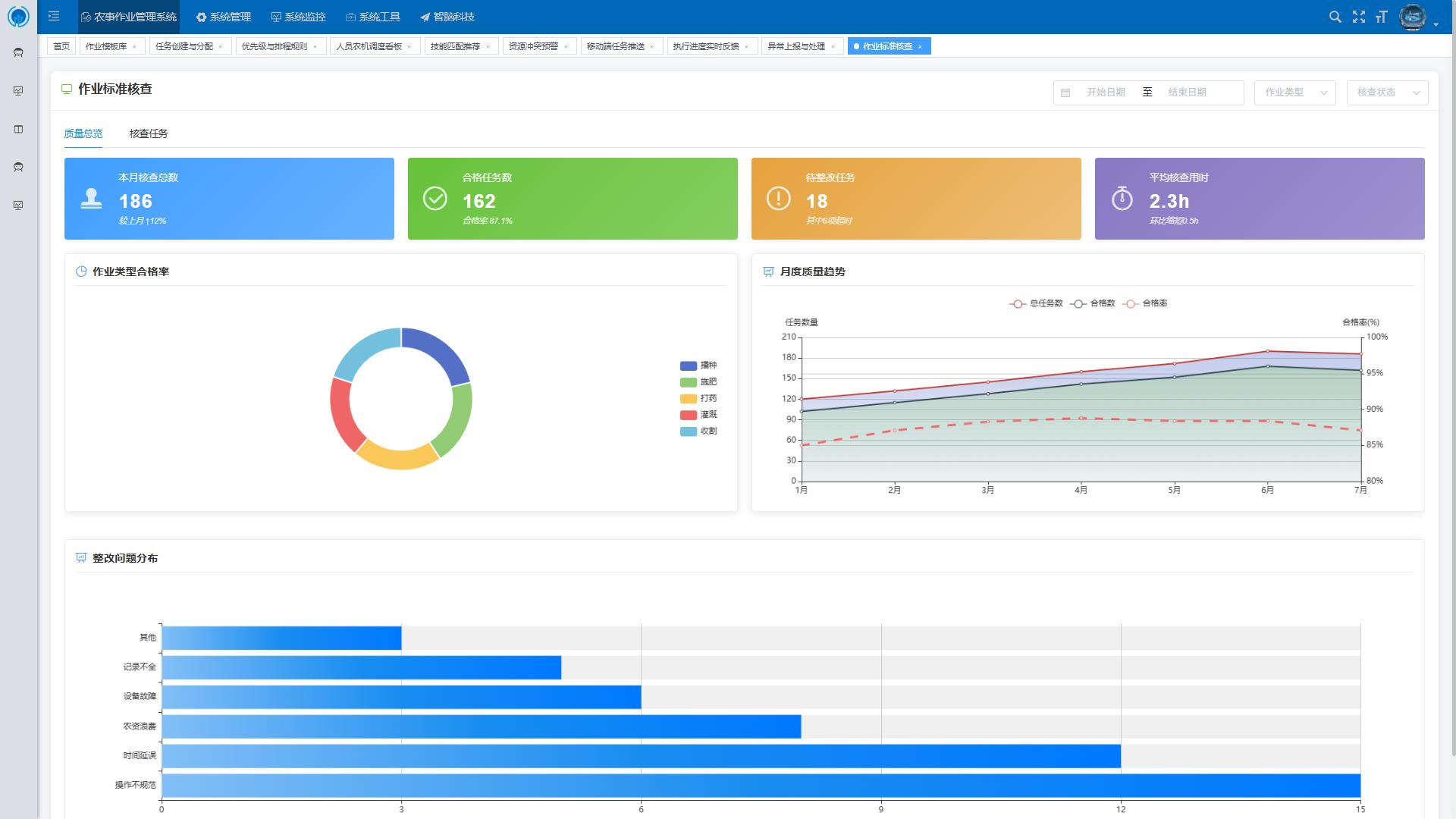1456x819 pixels.
Task: Click the third sidebar column-layout icon
Action: click(x=18, y=129)
